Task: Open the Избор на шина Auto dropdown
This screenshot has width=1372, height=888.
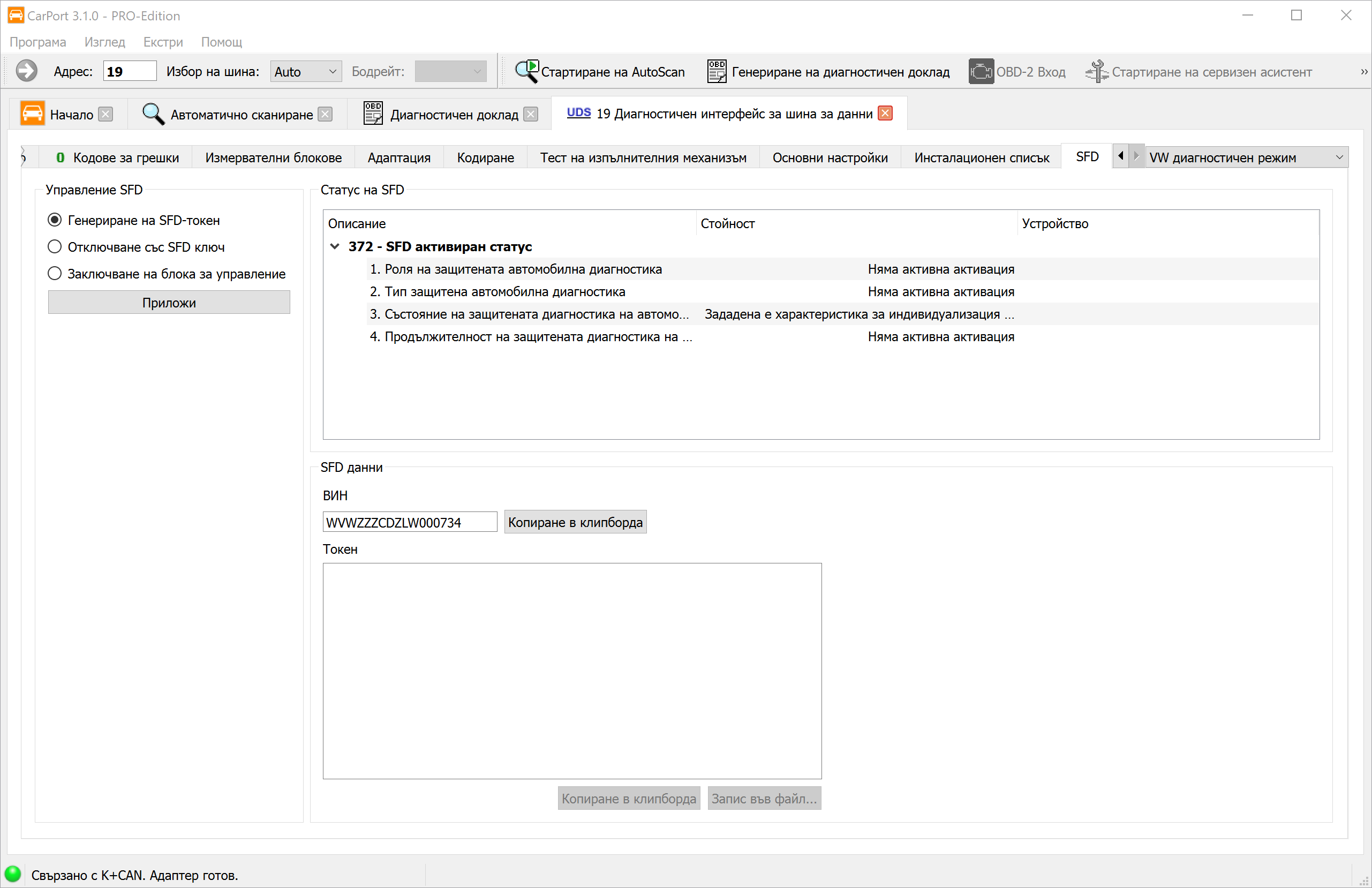Action: pos(306,72)
